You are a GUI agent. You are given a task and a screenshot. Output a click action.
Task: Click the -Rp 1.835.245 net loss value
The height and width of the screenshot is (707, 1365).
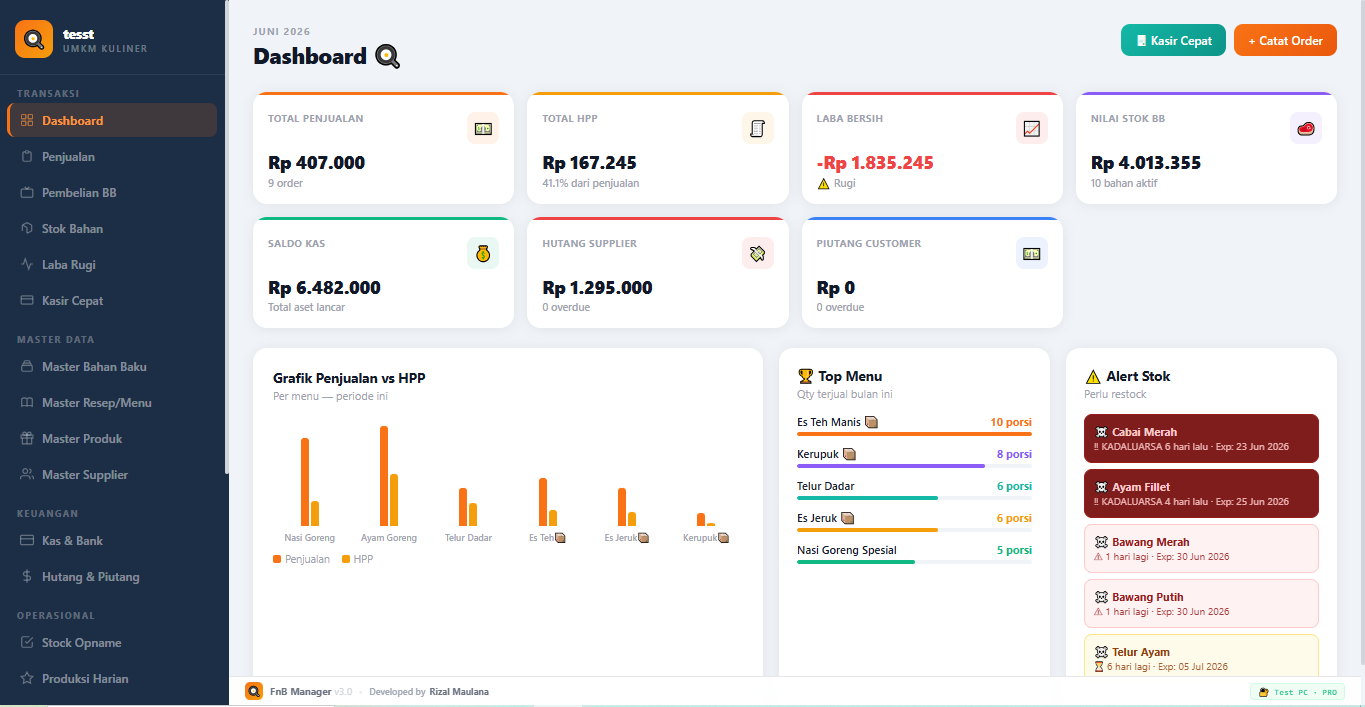pyautogui.click(x=875, y=163)
